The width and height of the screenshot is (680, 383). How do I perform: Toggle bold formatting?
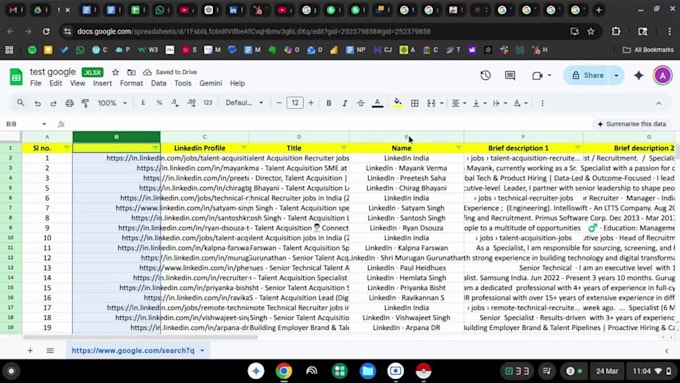click(329, 103)
